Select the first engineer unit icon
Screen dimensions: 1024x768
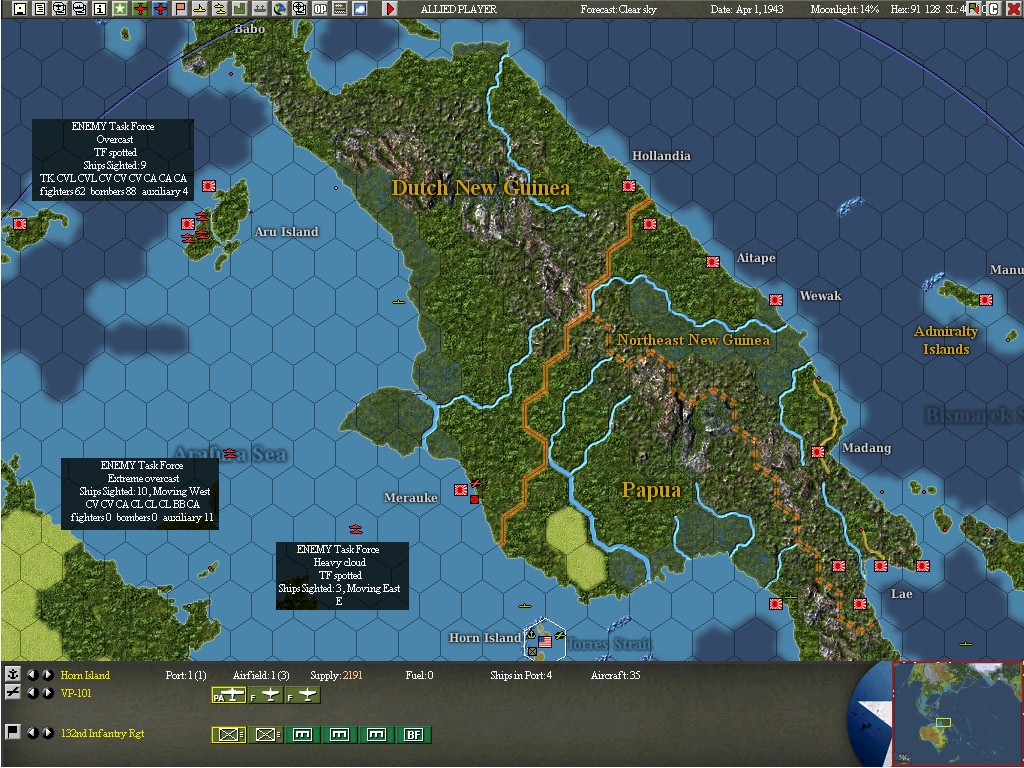tap(303, 735)
